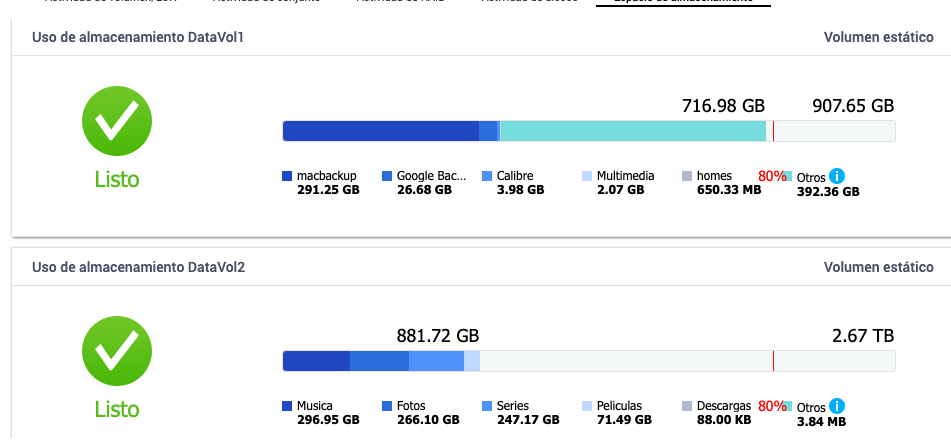
Task: Click the Calibre legend color square
Action: coord(487,176)
